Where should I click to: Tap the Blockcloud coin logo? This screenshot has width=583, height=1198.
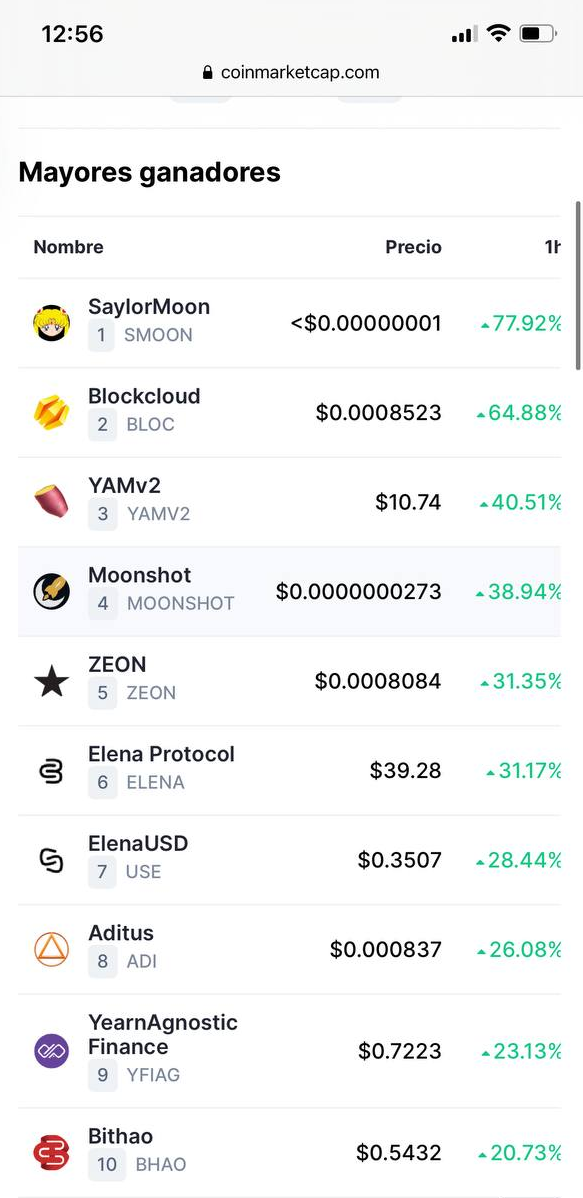click(51, 413)
